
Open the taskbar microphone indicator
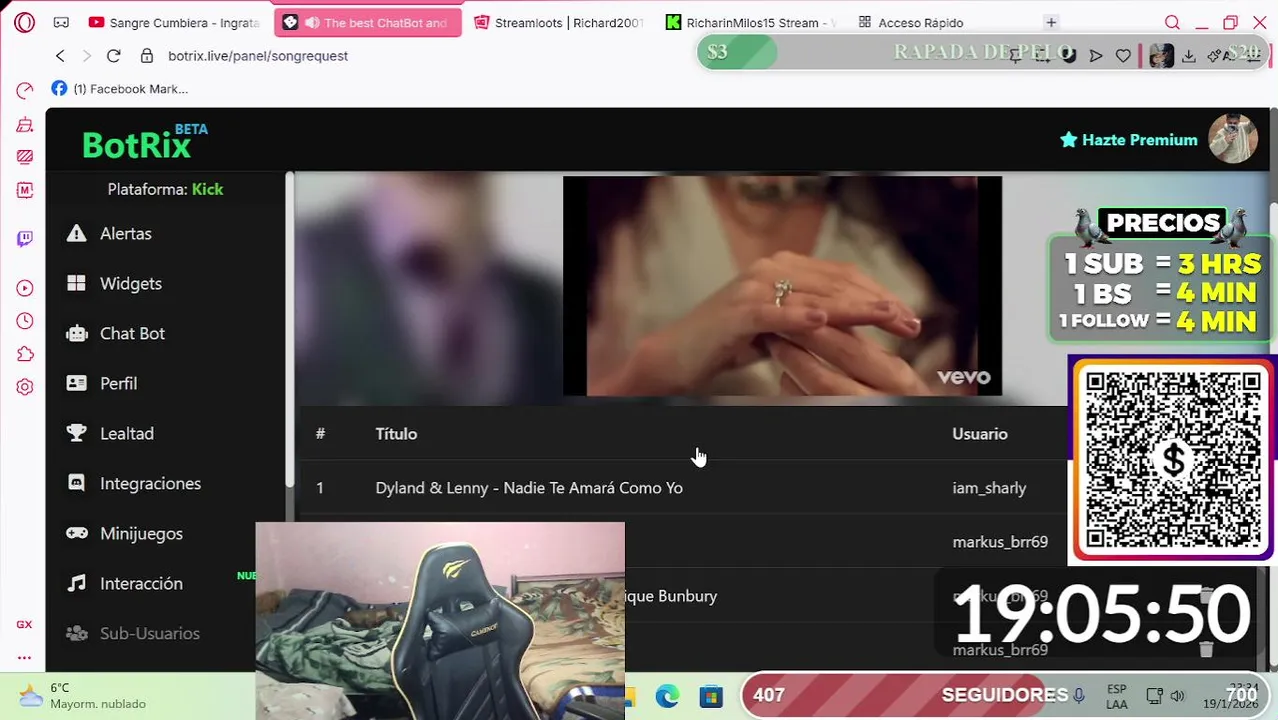click(1079, 695)
